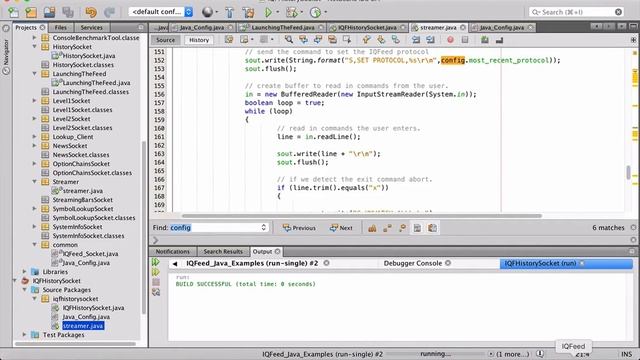Image resolution: width=640 pixels, height=360 pixels.
Task: Click the uncomment lines icon in editor toolbar
Action: (x=499, y=40)
